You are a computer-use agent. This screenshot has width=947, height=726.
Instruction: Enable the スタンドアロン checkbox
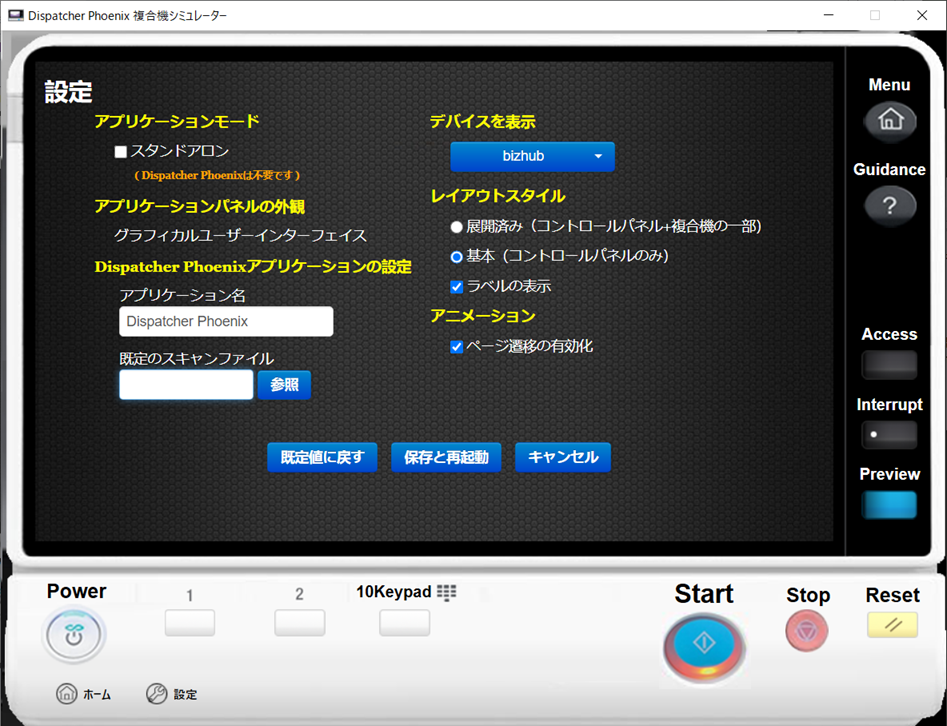point(121,152)
